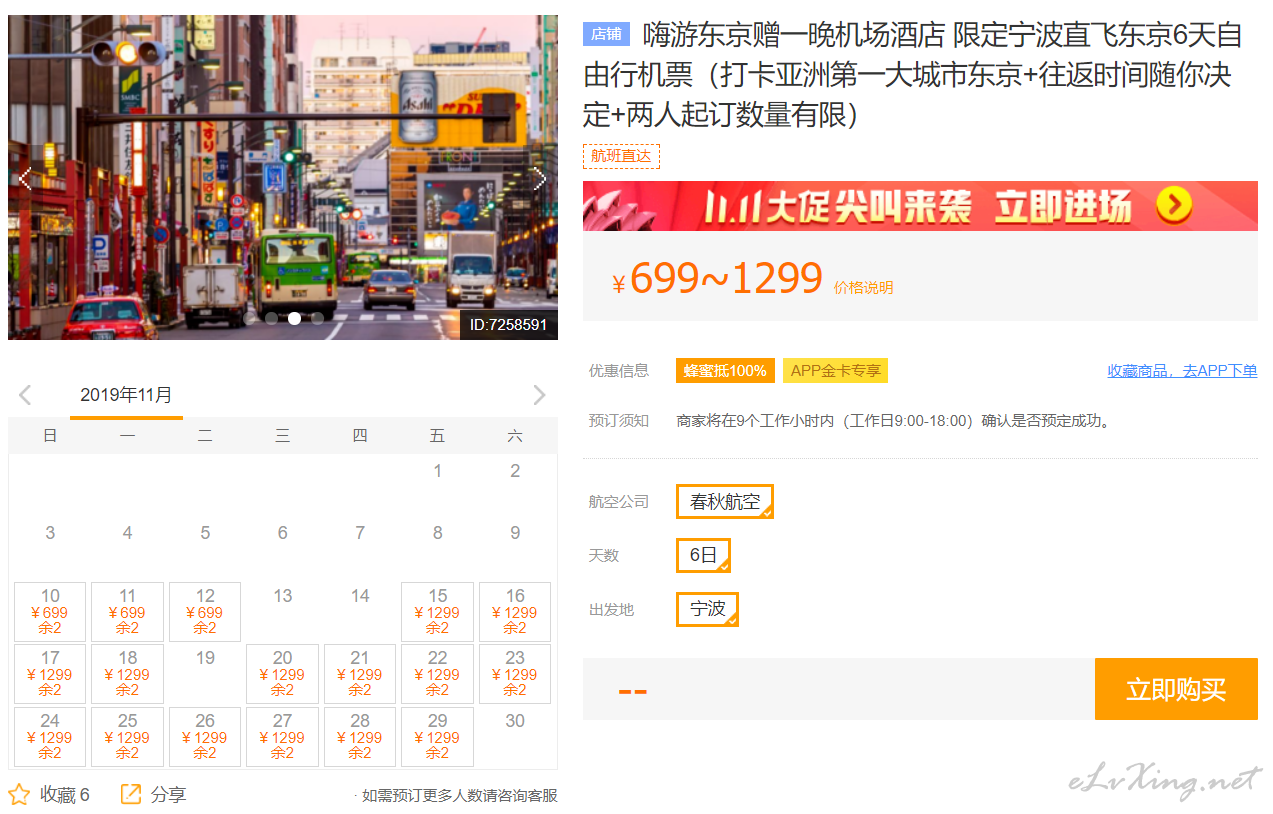Select the active third carousel dot
Screen dimensions: 1273x814
(294, 319)
